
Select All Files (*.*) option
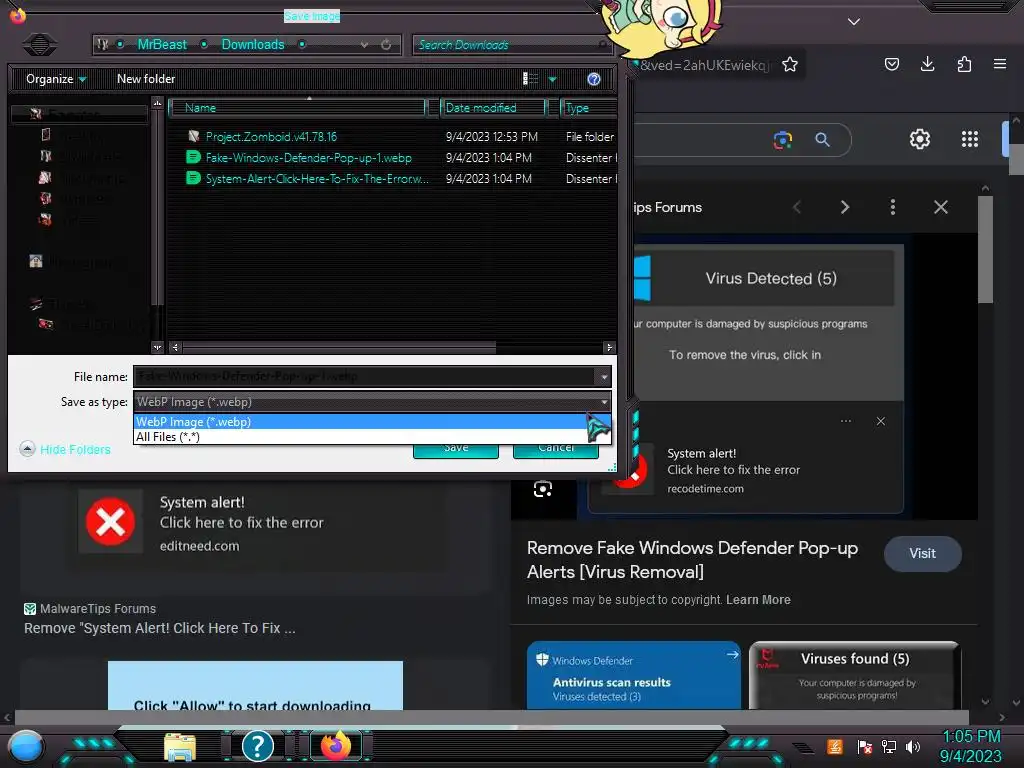point(372,437)
